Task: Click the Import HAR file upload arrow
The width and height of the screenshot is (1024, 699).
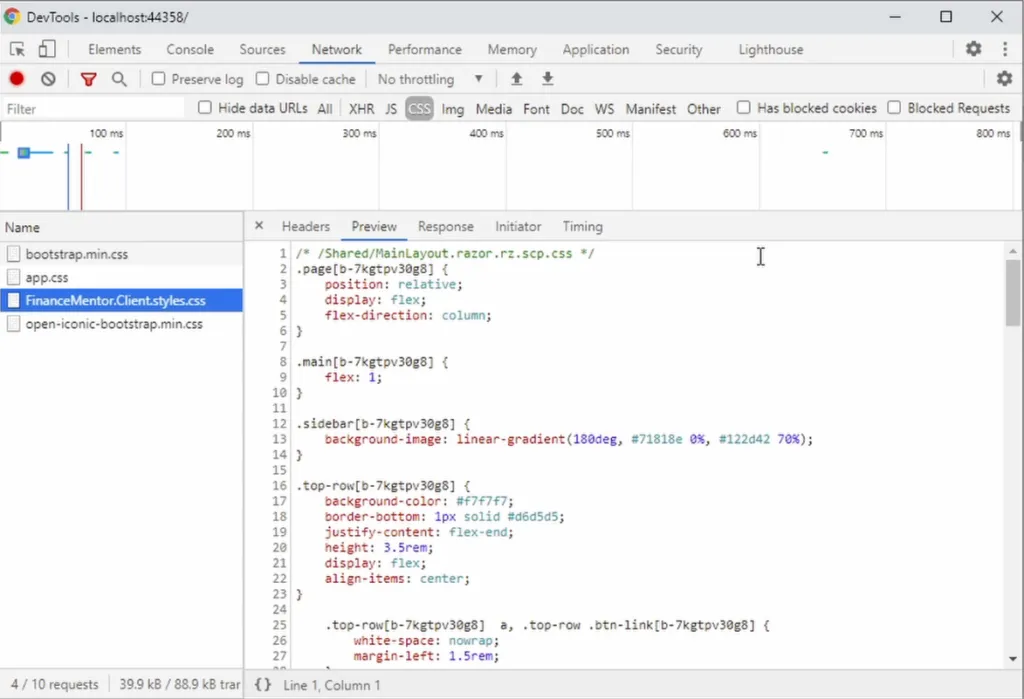Action: click(x=516, y=79)
